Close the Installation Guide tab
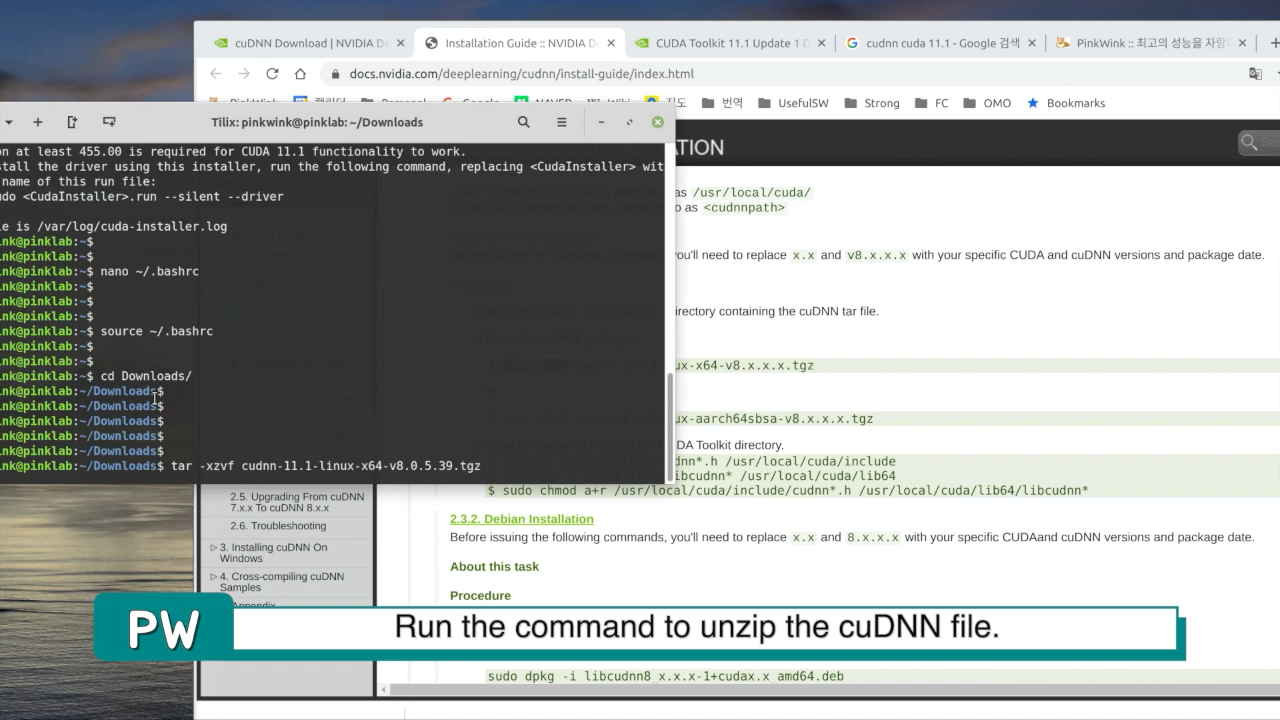Viewport: 1280px width, 720px height. [611, 43]
